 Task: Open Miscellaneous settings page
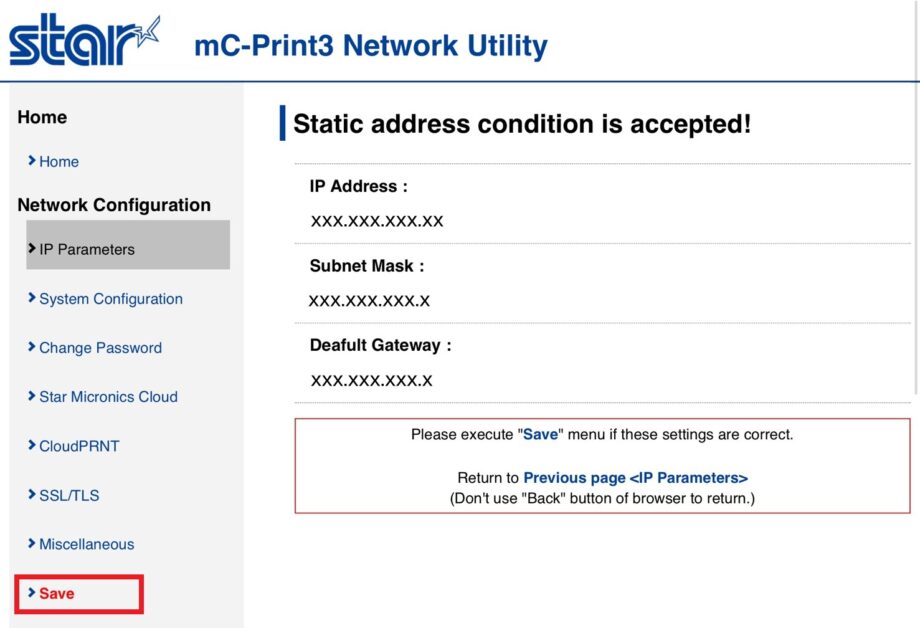(x=86, y=544)
